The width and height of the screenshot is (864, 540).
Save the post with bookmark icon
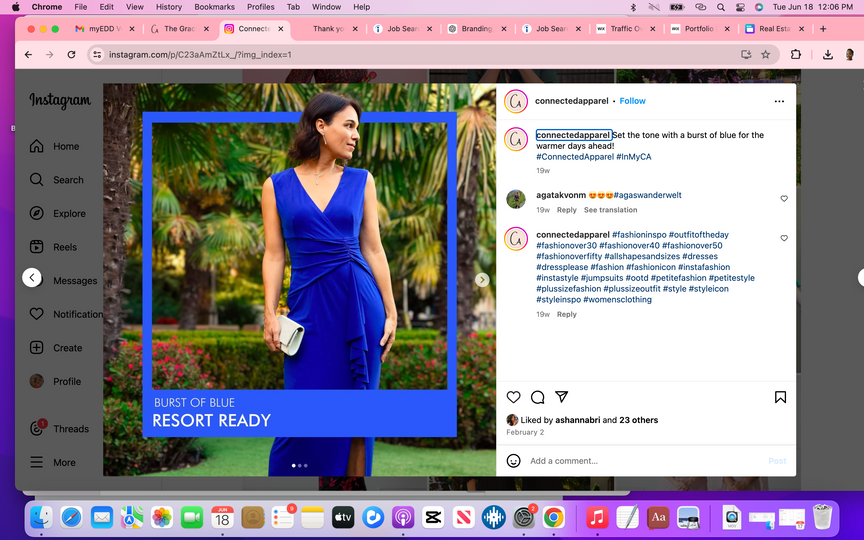(x=780, y=397)
